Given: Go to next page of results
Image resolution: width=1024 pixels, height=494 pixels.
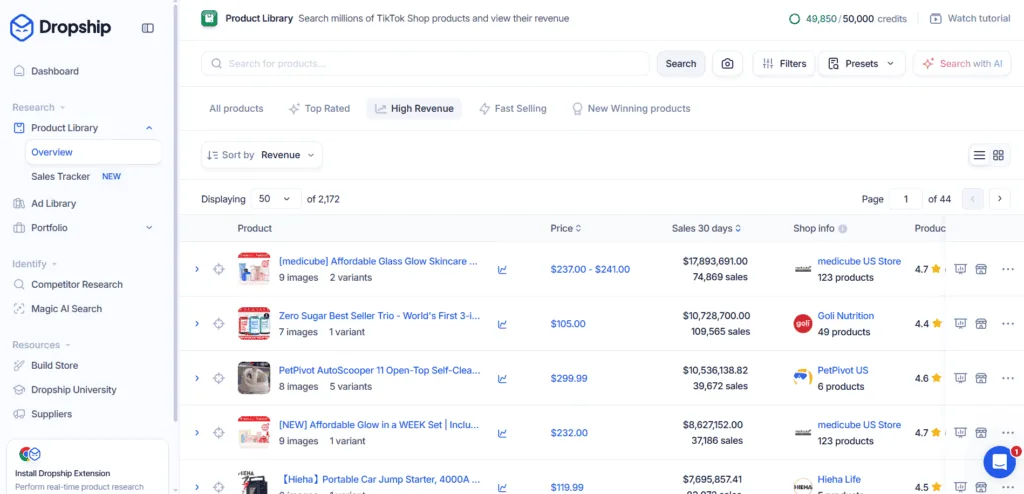Looking at the screenshot, I should pyautogui.click(x=999, y=199).
